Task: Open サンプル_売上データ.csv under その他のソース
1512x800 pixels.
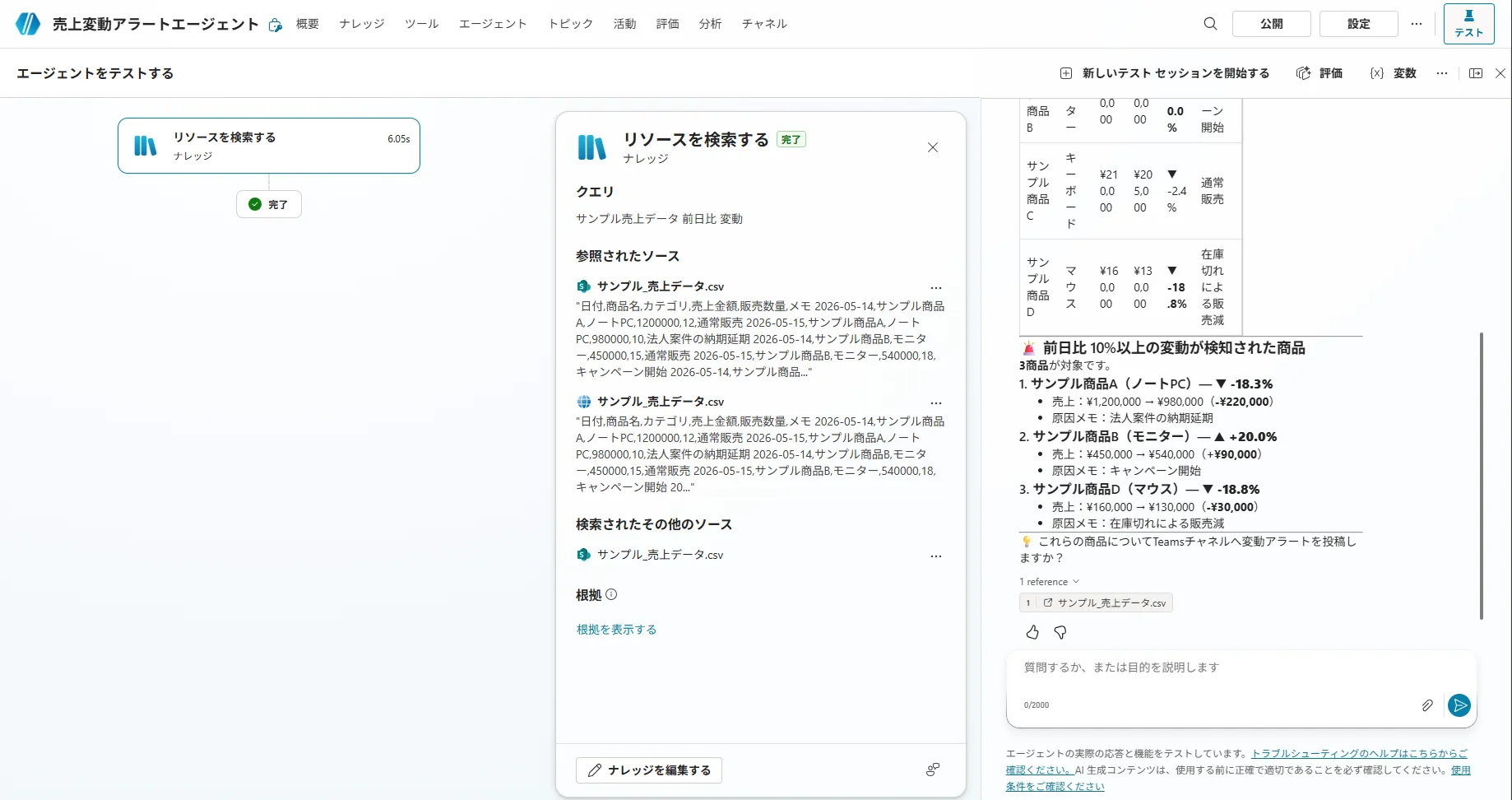Action: click(x=661, y=555)
